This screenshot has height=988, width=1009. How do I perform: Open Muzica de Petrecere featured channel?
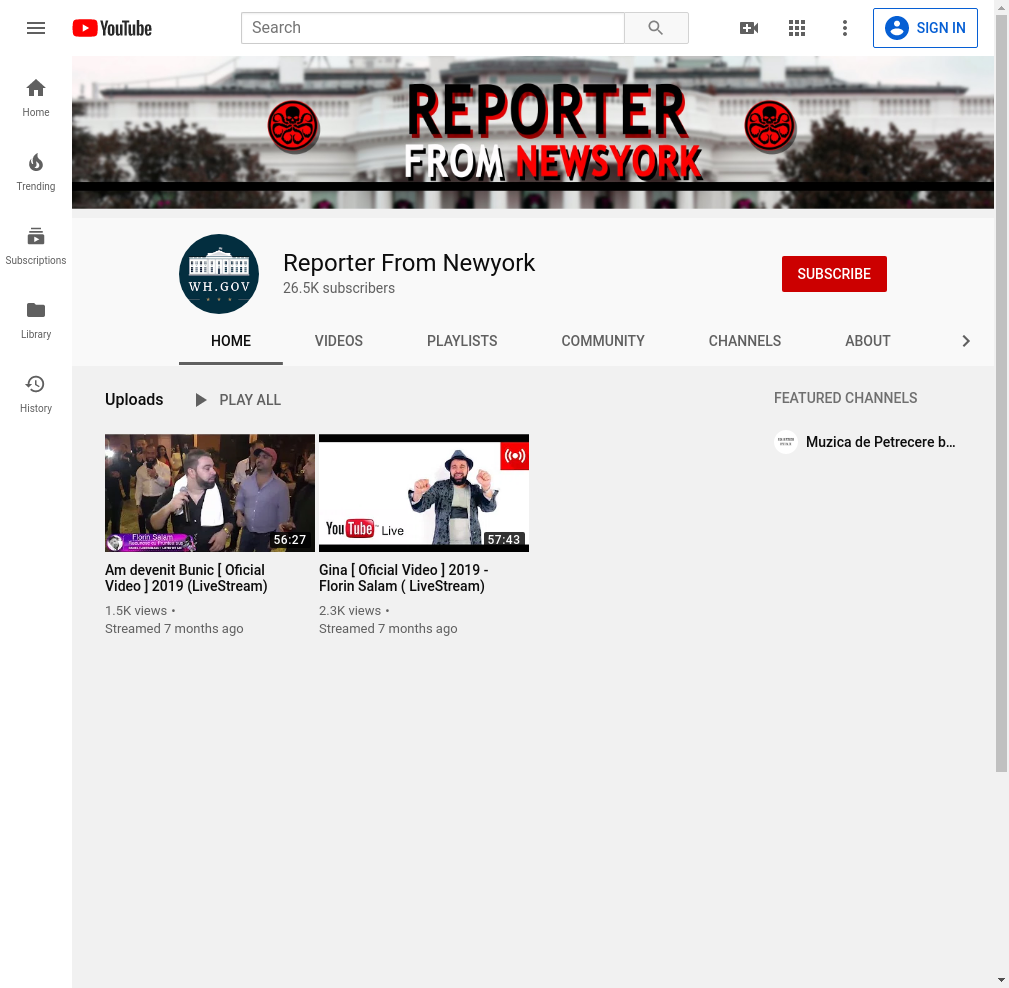[880, 442]
